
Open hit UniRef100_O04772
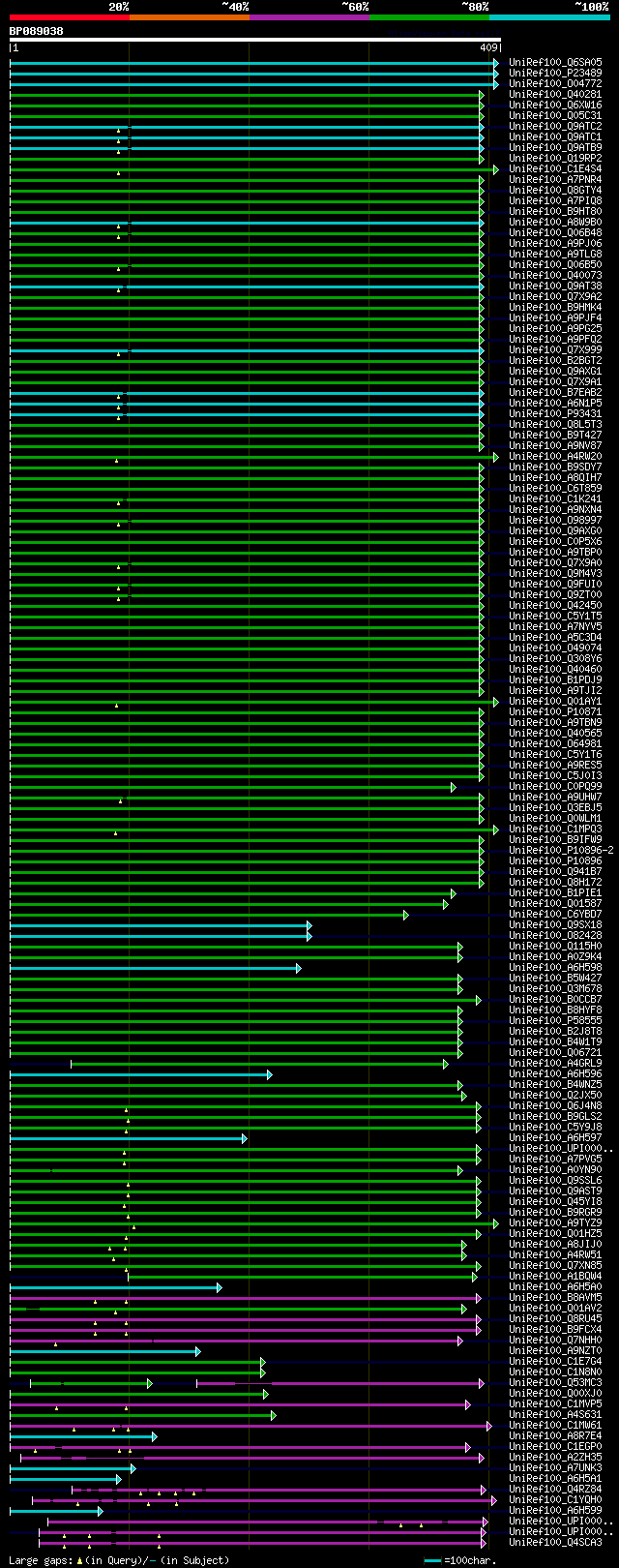(x=555, y=84)
